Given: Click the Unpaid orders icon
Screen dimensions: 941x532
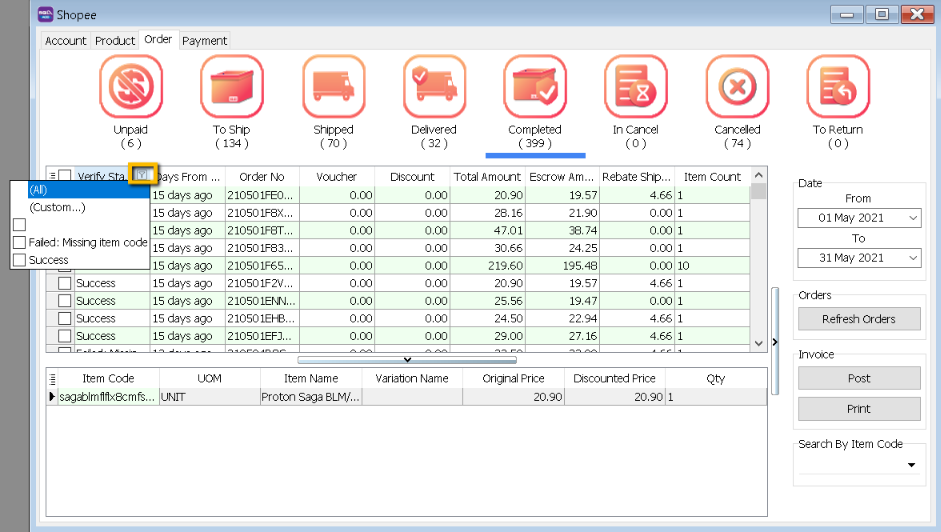Looking at the screenshot, I should tap(131, 87).
